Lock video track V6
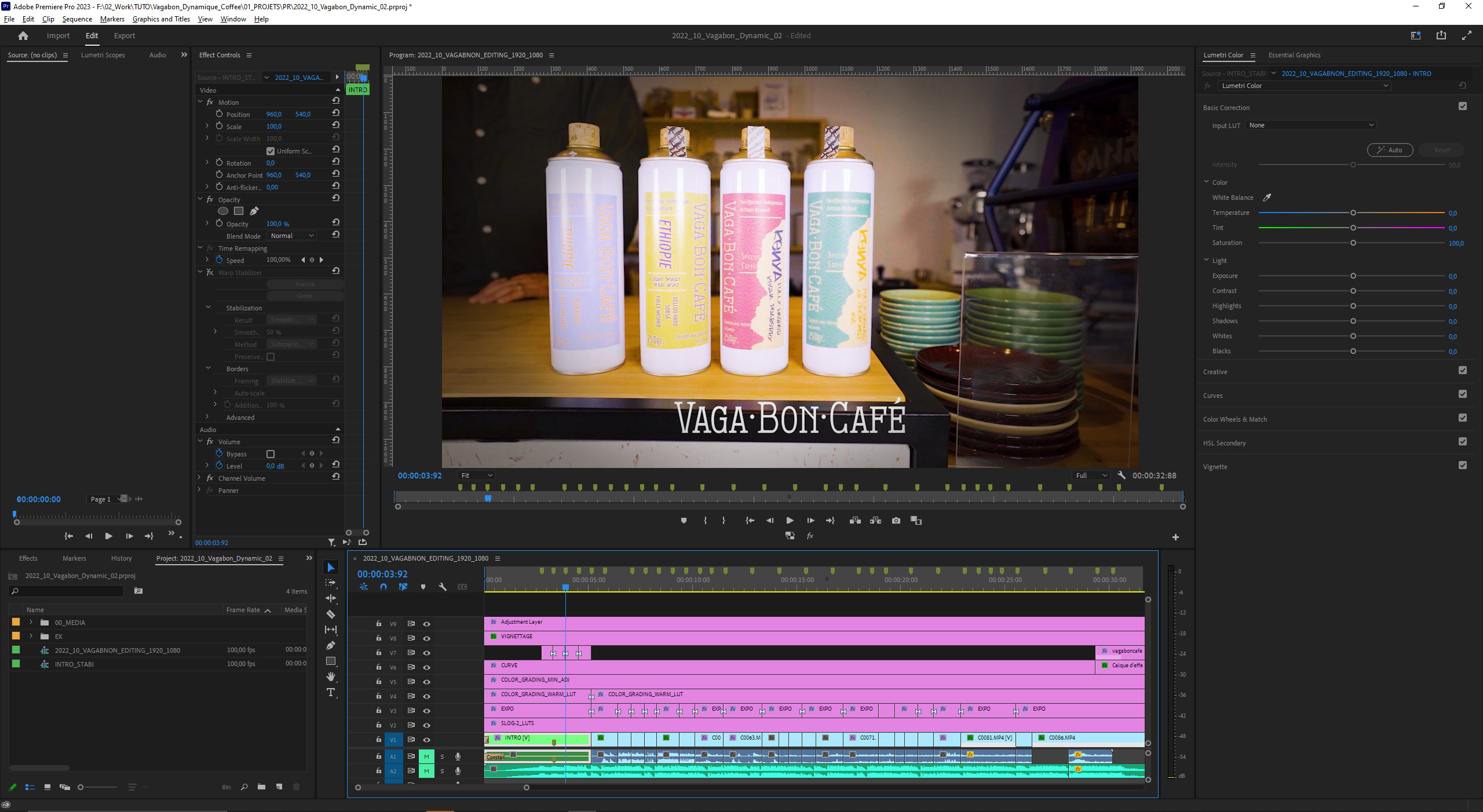 click(x=378, y=667)
